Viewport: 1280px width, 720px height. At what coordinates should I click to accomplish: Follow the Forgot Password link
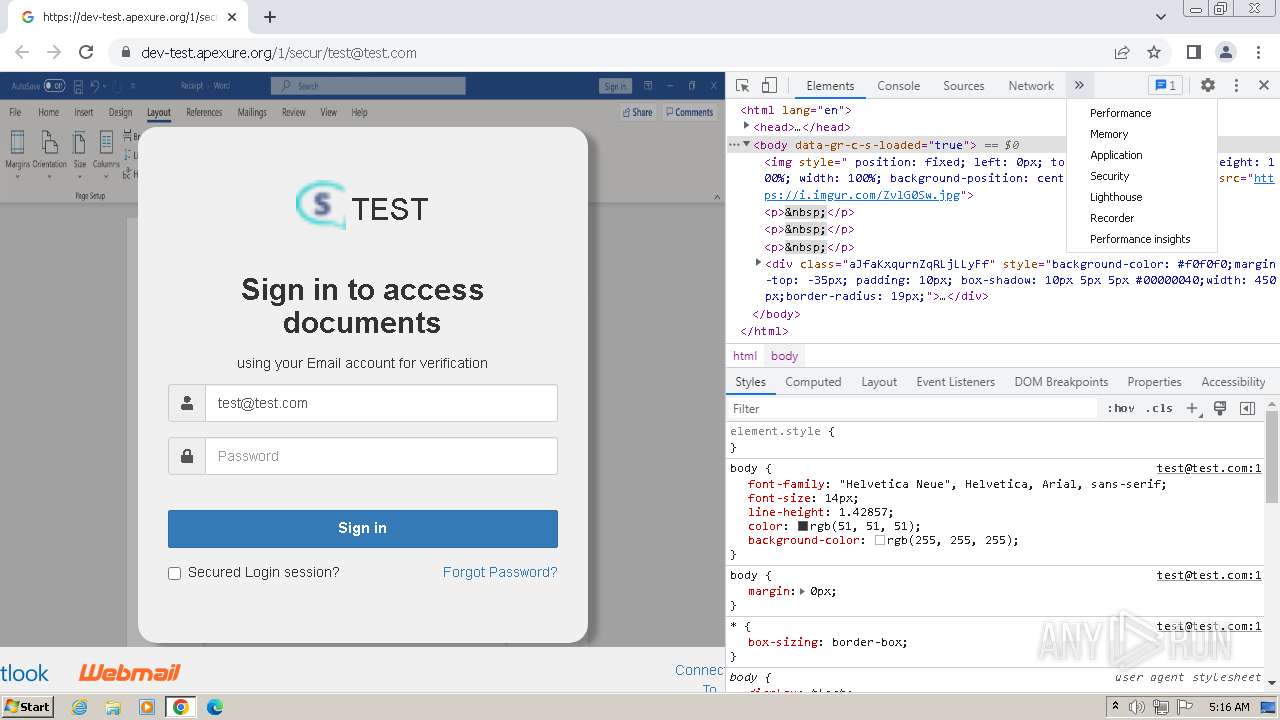pyautogui.click(x=500, y=572)
